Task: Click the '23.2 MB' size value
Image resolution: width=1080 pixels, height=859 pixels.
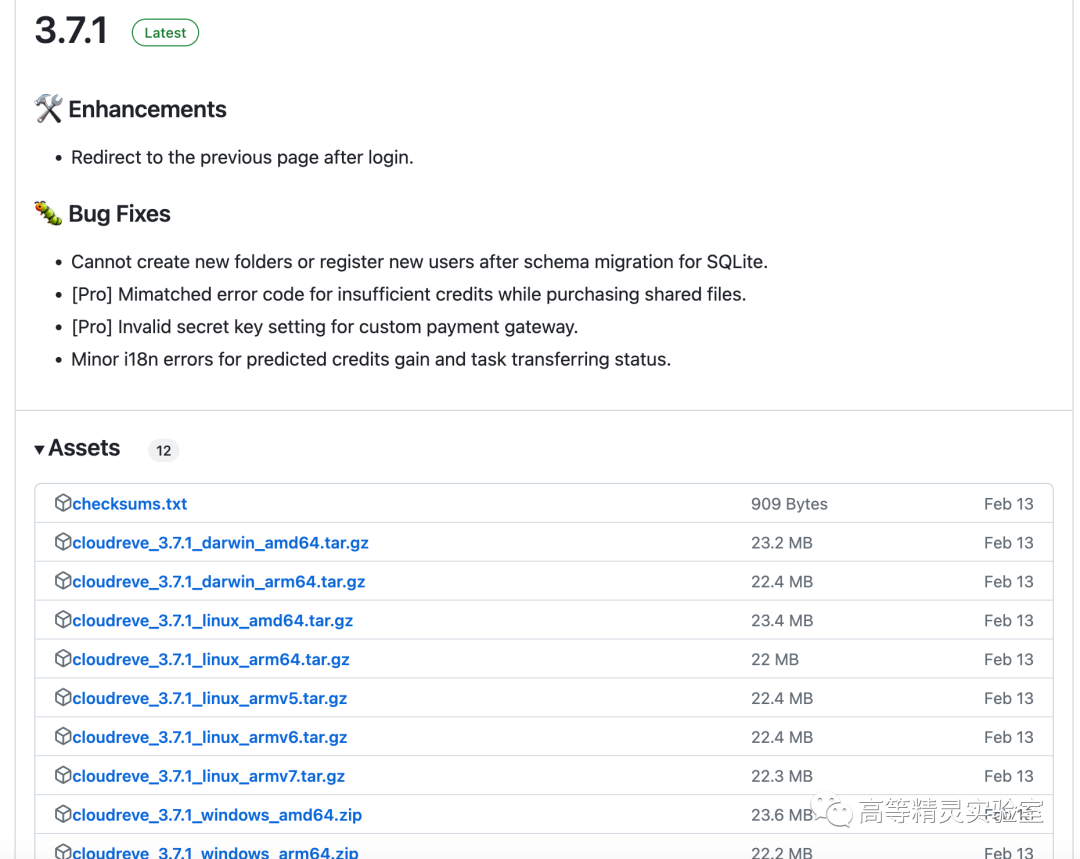Action: click(x=782, y=543)
